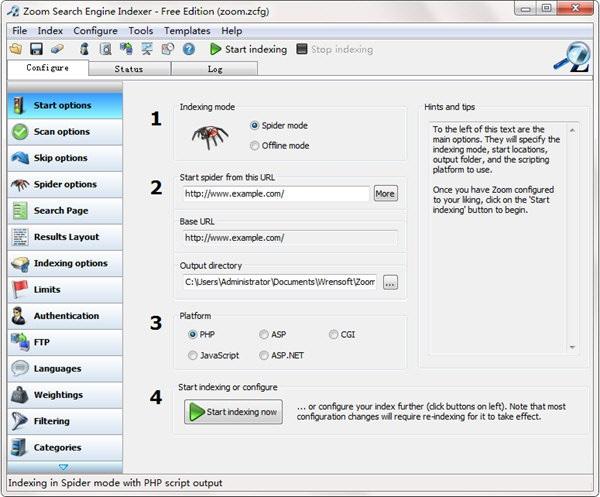Open Indexing options in the sidebar
600x497 pixels.
(65, 264)
